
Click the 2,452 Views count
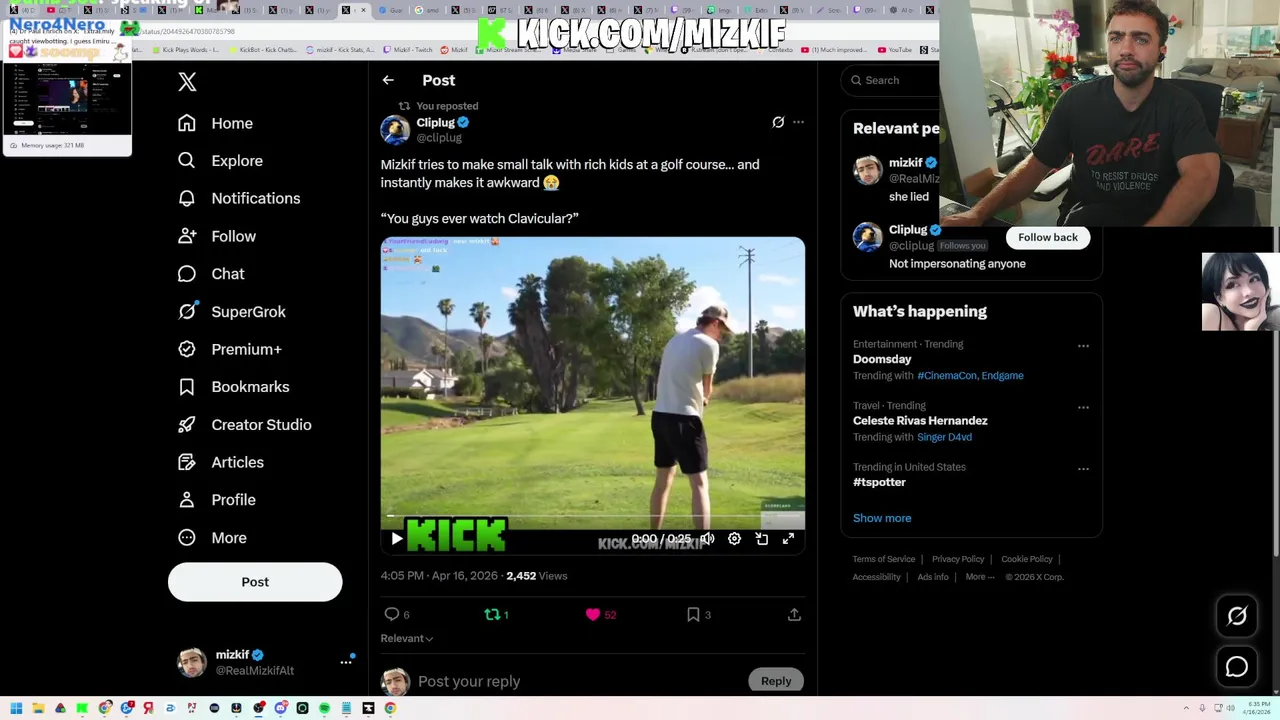[537, 576]
